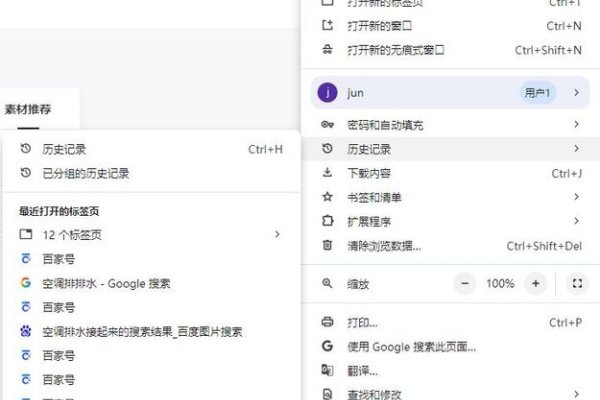Click the zoom magnifier icon
Viewport: 600px width, 400px height.
(327, 283)
